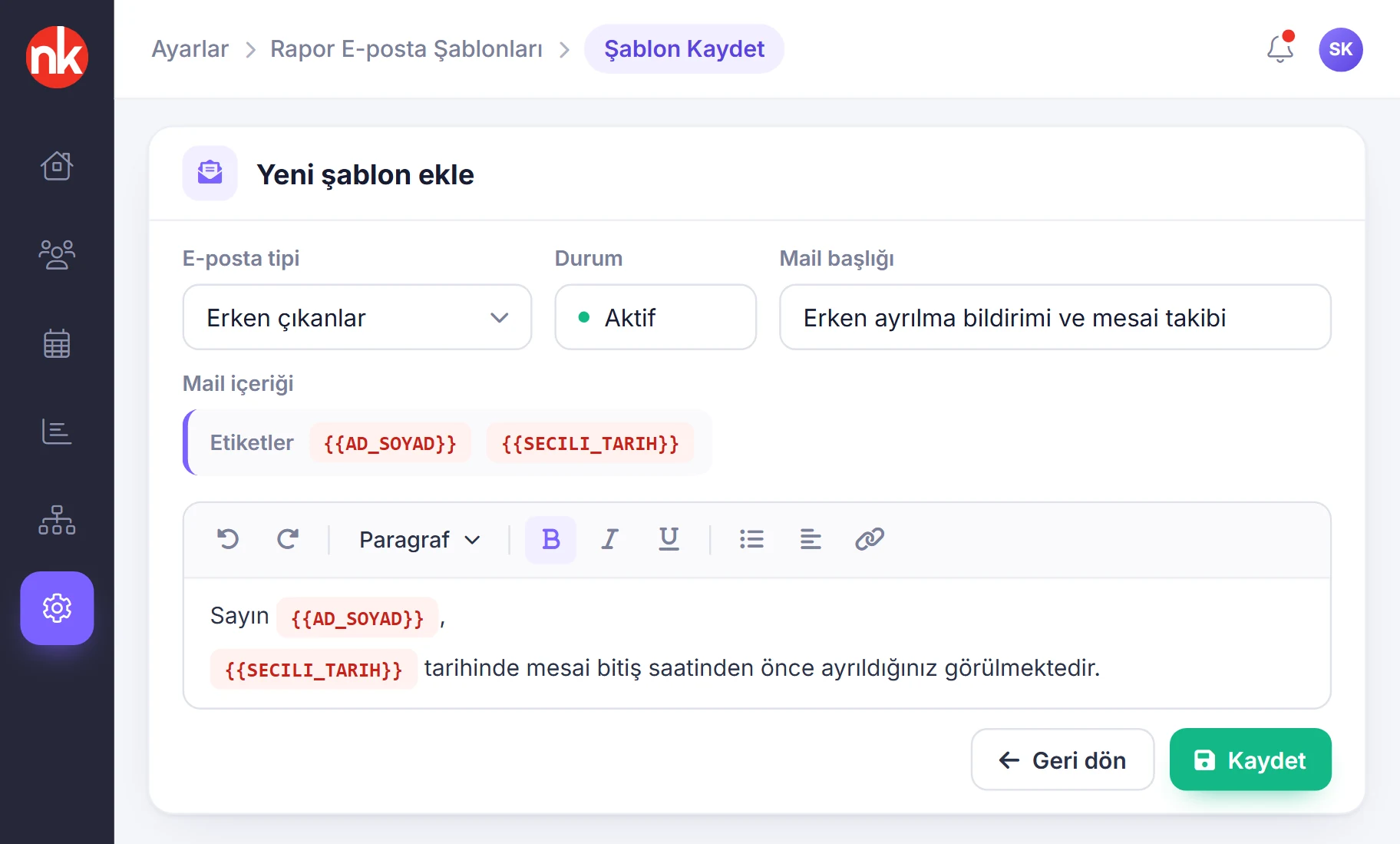
Task: Open the organization chart icon in the sidebar
Action: coord(57,520)
